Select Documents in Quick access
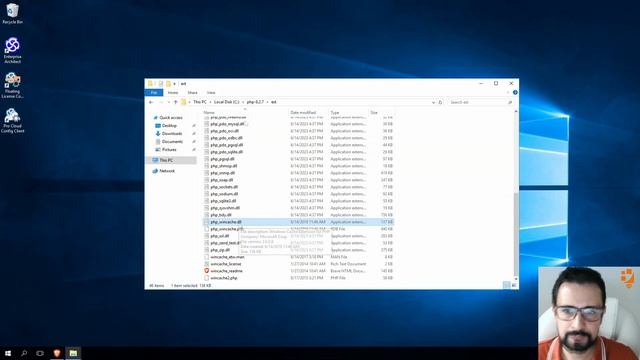640x360 pixels. coord(172,142)
